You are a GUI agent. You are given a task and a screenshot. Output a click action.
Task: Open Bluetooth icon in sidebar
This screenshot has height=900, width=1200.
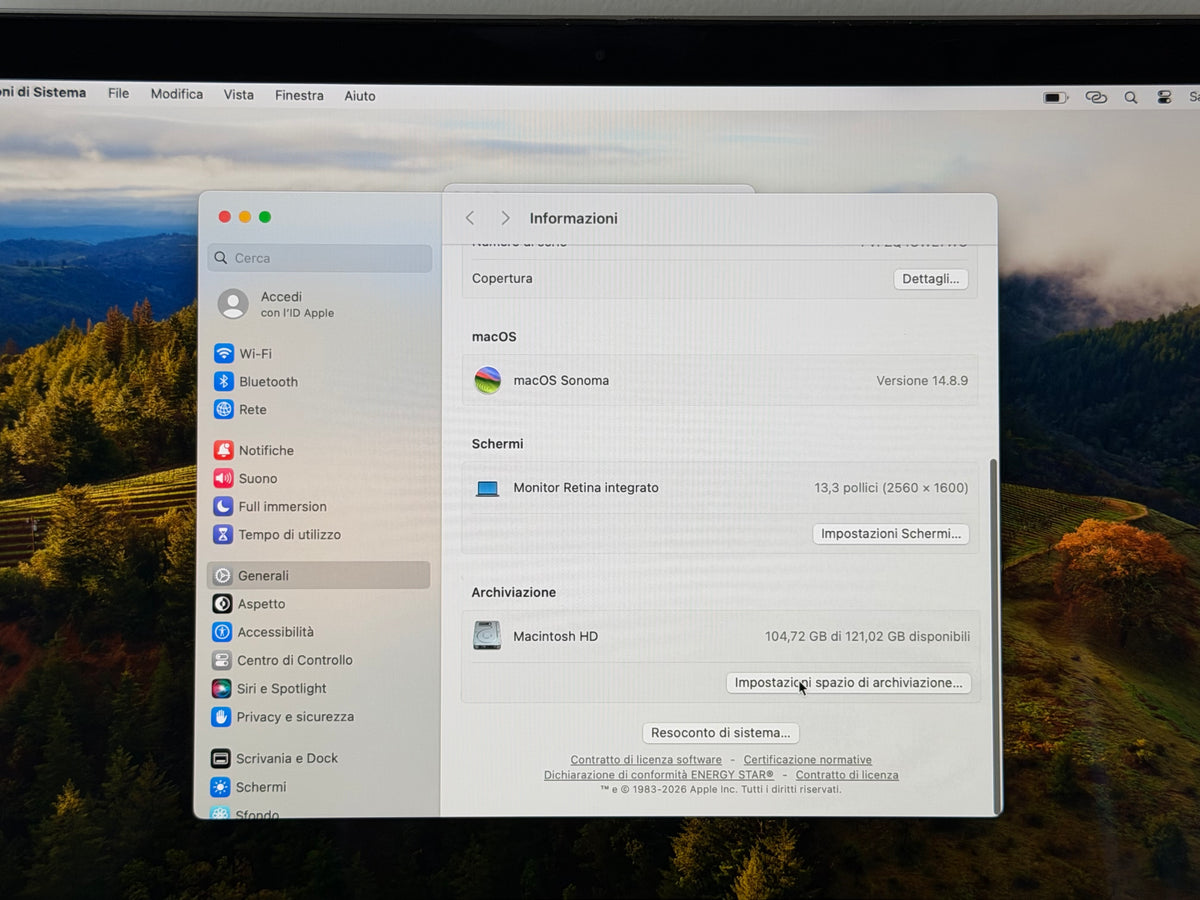pos(224,382)
